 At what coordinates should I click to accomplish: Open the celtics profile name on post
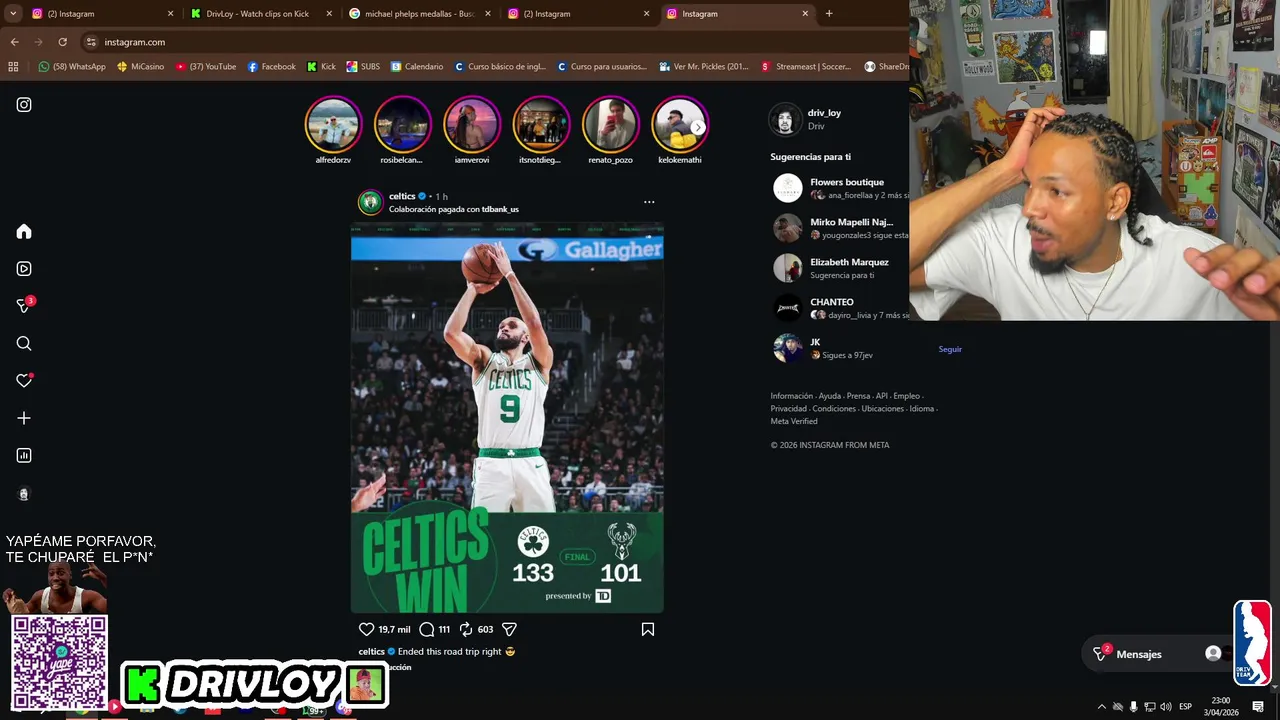tap(402, 196)
